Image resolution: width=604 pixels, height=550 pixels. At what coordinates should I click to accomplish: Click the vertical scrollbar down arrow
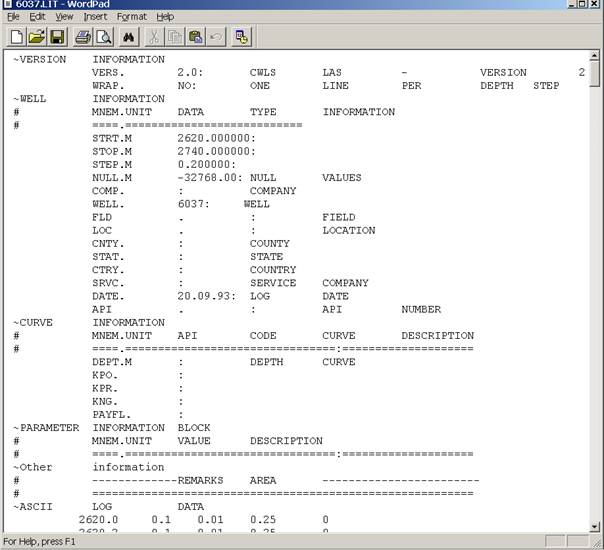pyautogui.click(x=594, y=526)
